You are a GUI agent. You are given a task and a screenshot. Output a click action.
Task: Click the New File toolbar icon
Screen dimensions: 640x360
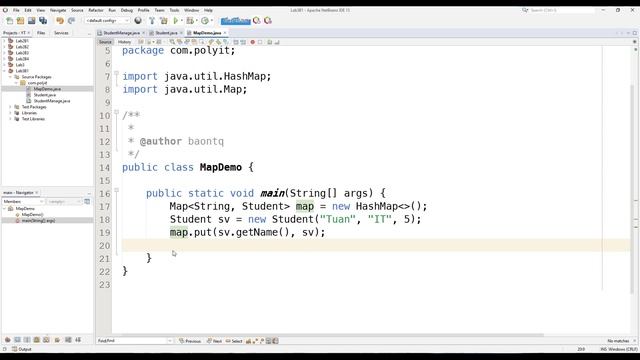(x=10, y=20)
